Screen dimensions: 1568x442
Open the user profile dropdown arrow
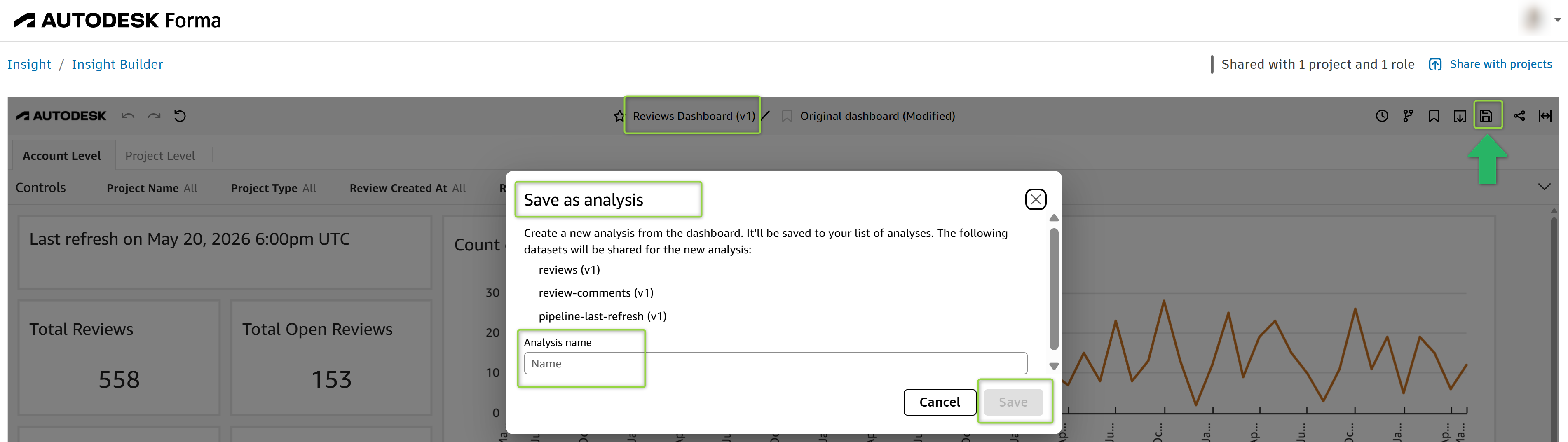[1557, 20]
